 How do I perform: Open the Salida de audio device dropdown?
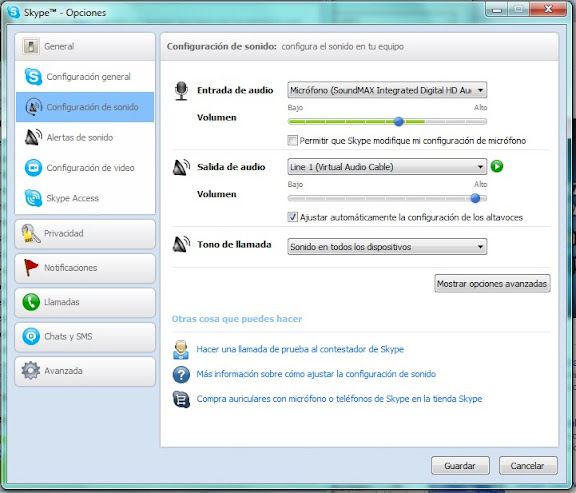[387, 167]
